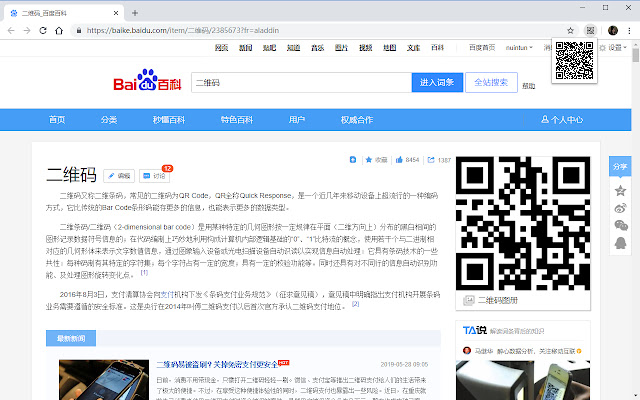640x400 pixels.
Task: Open 秒懂百科 in the navigation bar
Action: point(169,120)
